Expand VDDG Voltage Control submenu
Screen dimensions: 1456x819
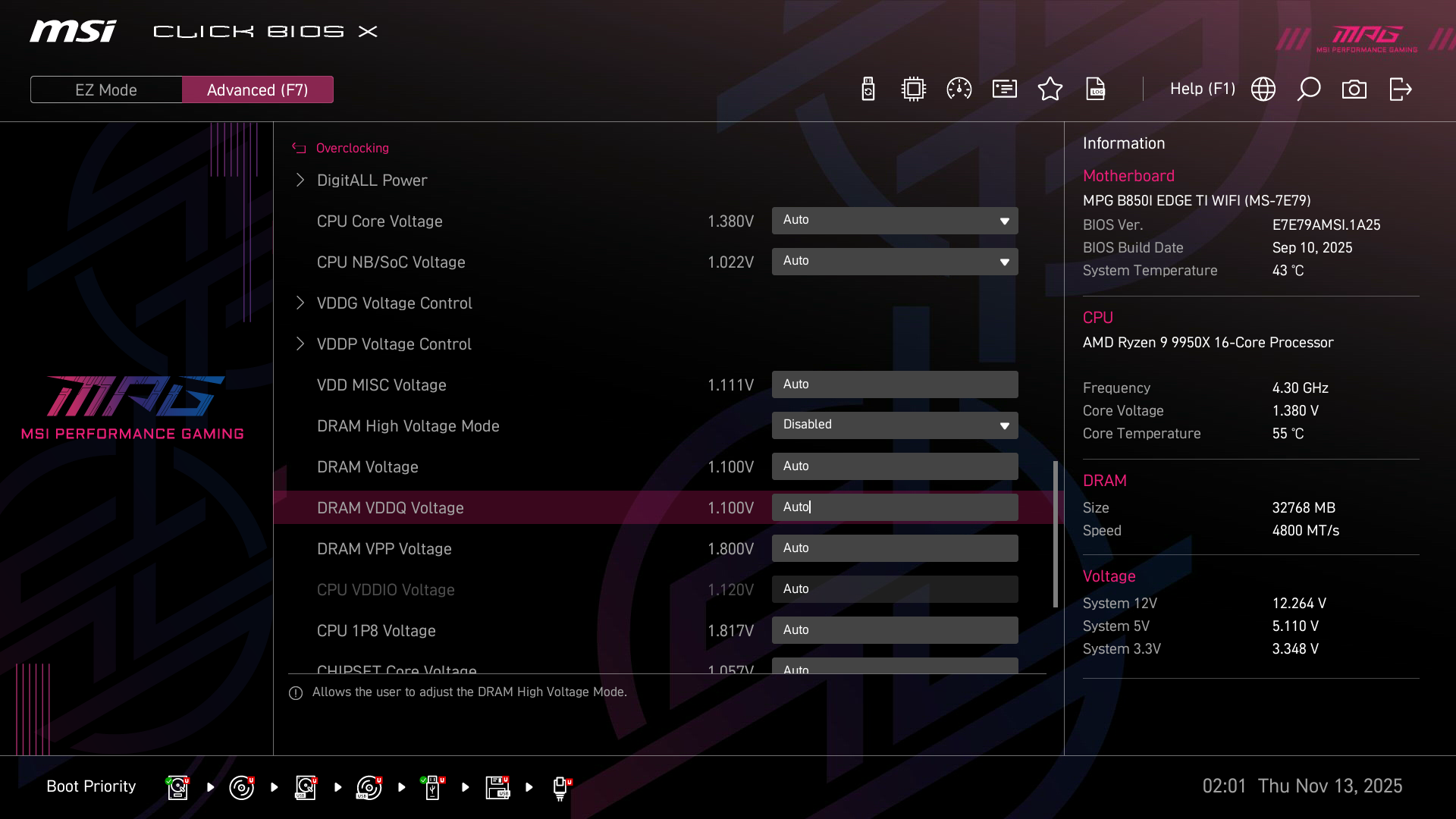pyautogui.click(x=394, y=303)
